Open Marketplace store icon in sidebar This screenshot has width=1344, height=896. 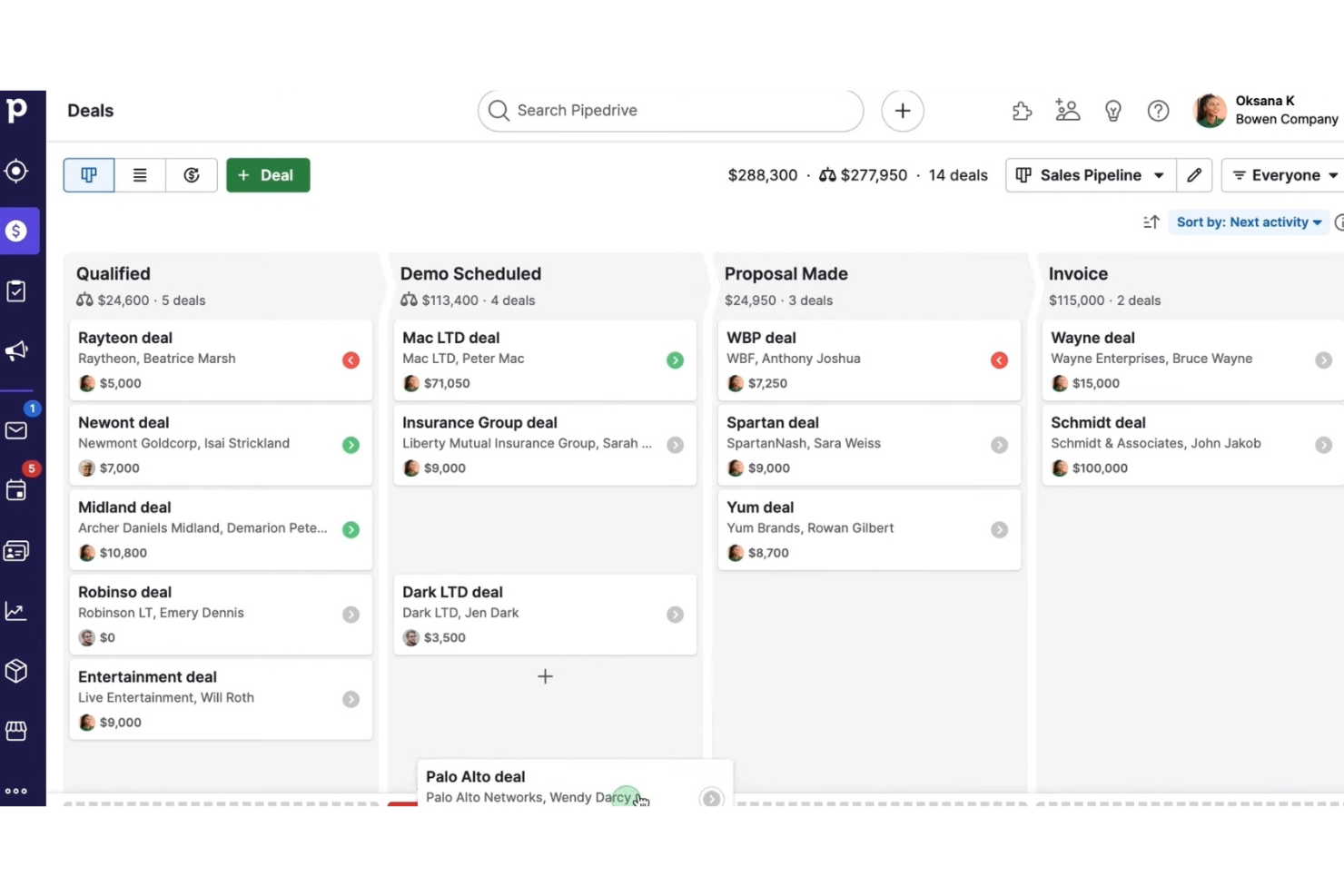(x=16, y=731)
